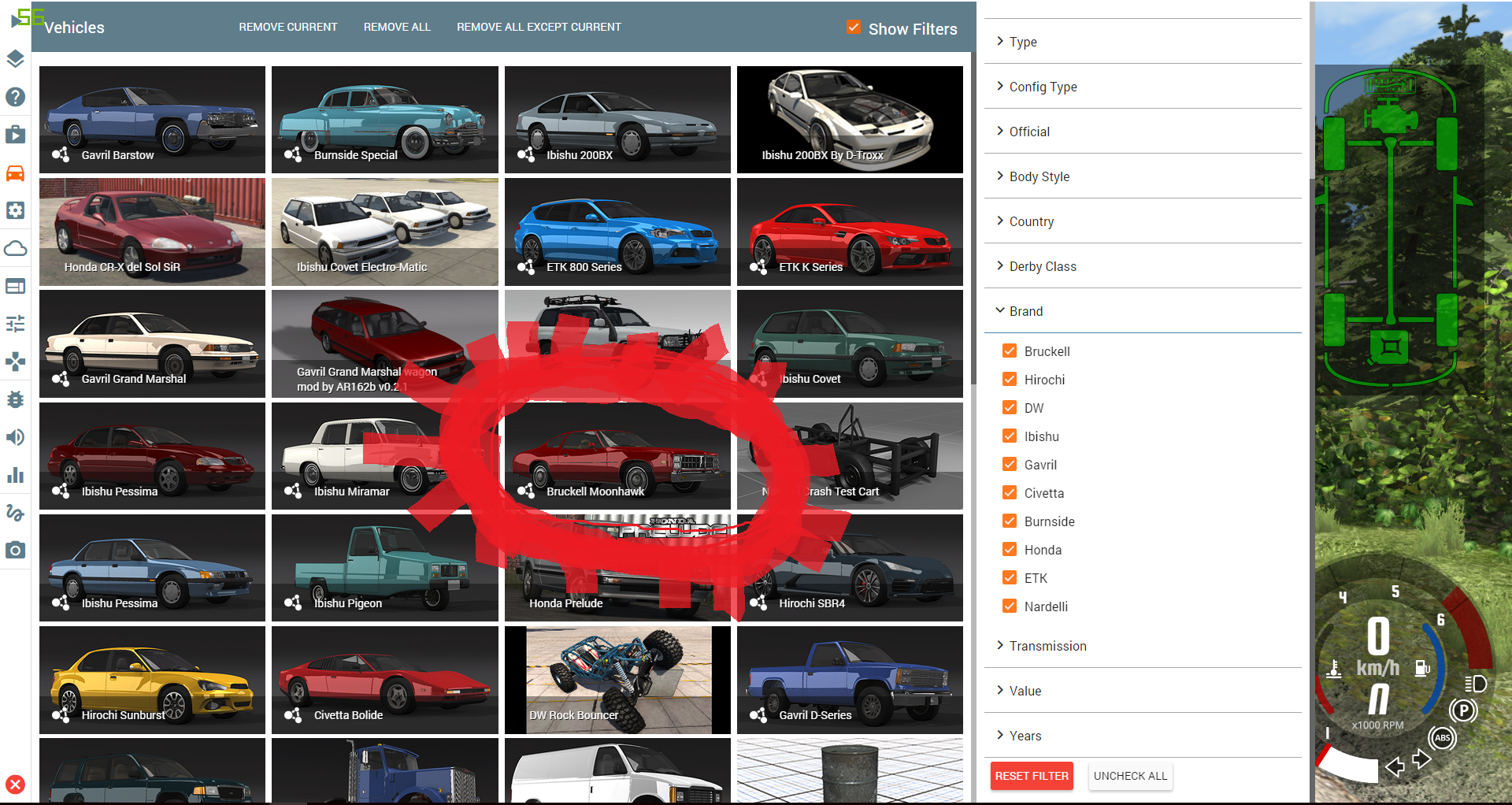
Task: Click the RESET FILTER button
Action: click(x=1032, y=776)
